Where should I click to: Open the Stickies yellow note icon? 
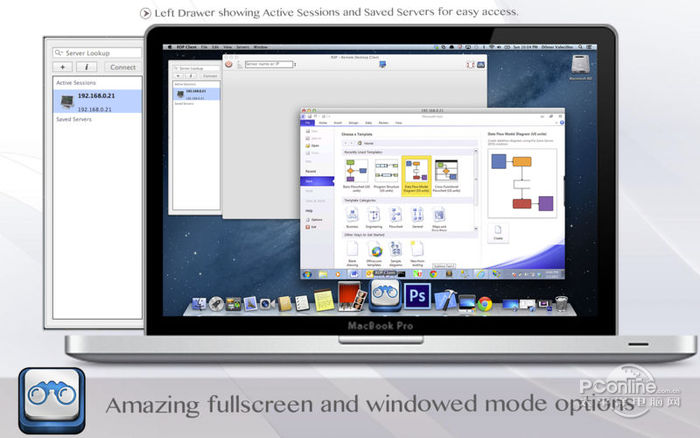tap(324, 301)
